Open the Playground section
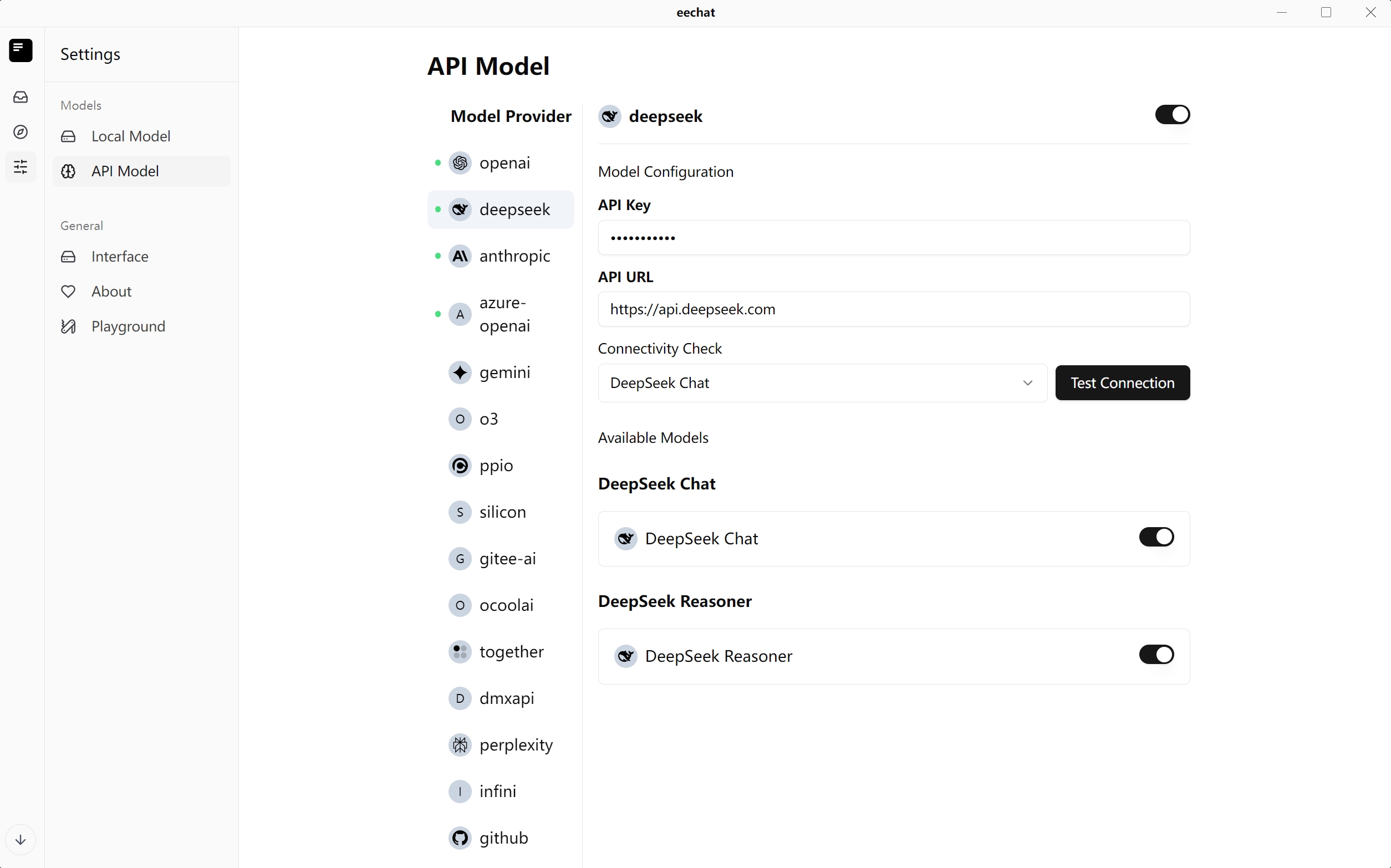The width and height of the screenshot is (1391, 868). [128, 326]
